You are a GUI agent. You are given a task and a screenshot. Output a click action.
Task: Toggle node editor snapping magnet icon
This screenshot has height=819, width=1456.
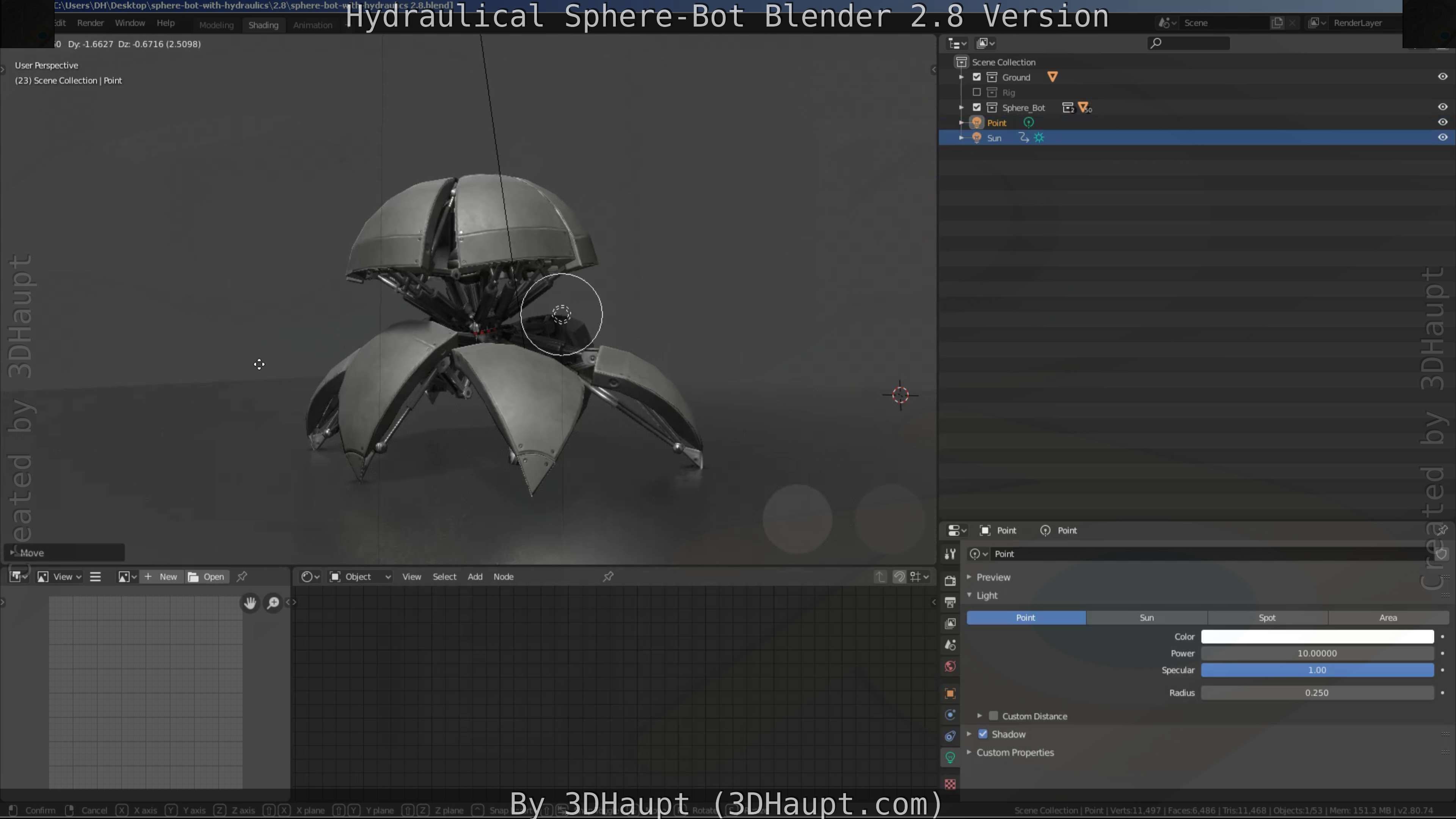pos(899,576)
